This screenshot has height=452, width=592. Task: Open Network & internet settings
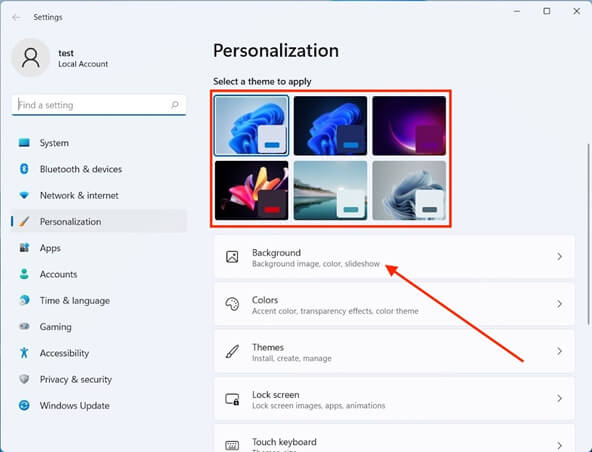pos(99,195)
